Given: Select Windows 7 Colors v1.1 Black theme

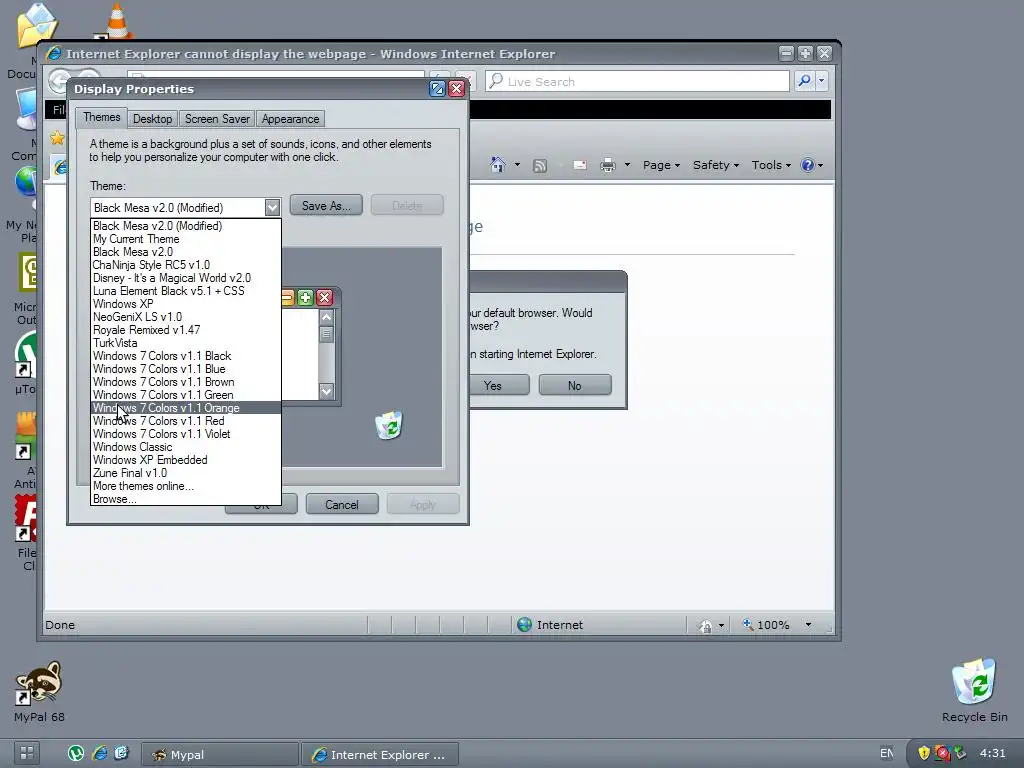Looking at the screenshot, I should [185, 355].
